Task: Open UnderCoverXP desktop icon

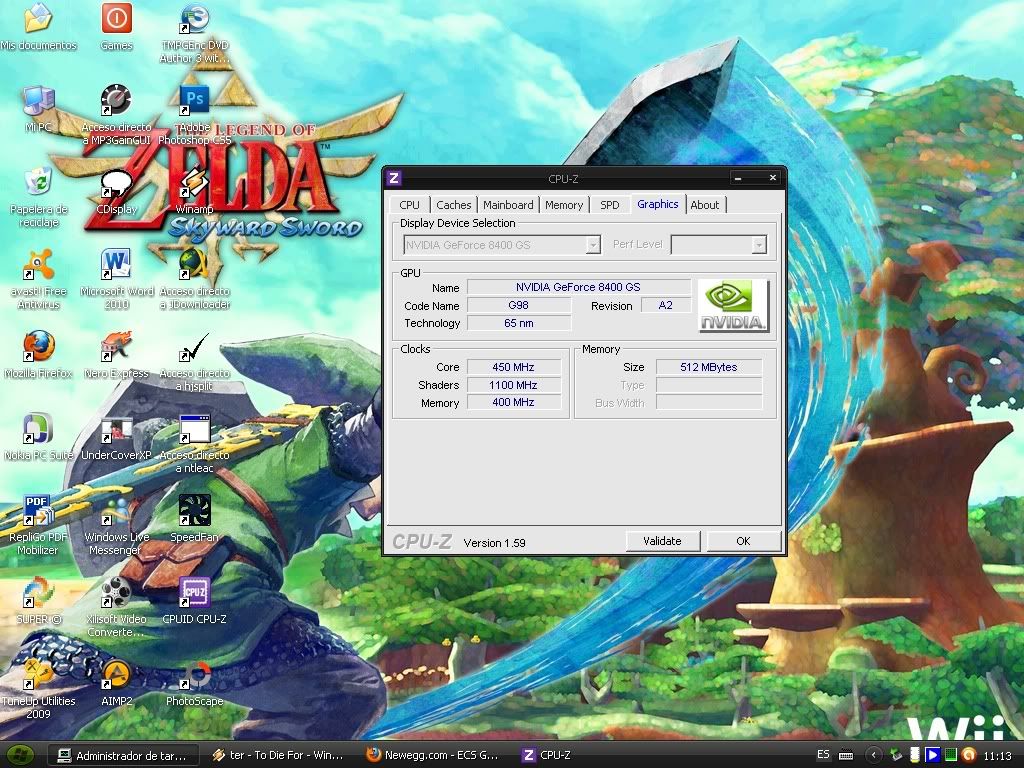Action: (x=116, y=429)
